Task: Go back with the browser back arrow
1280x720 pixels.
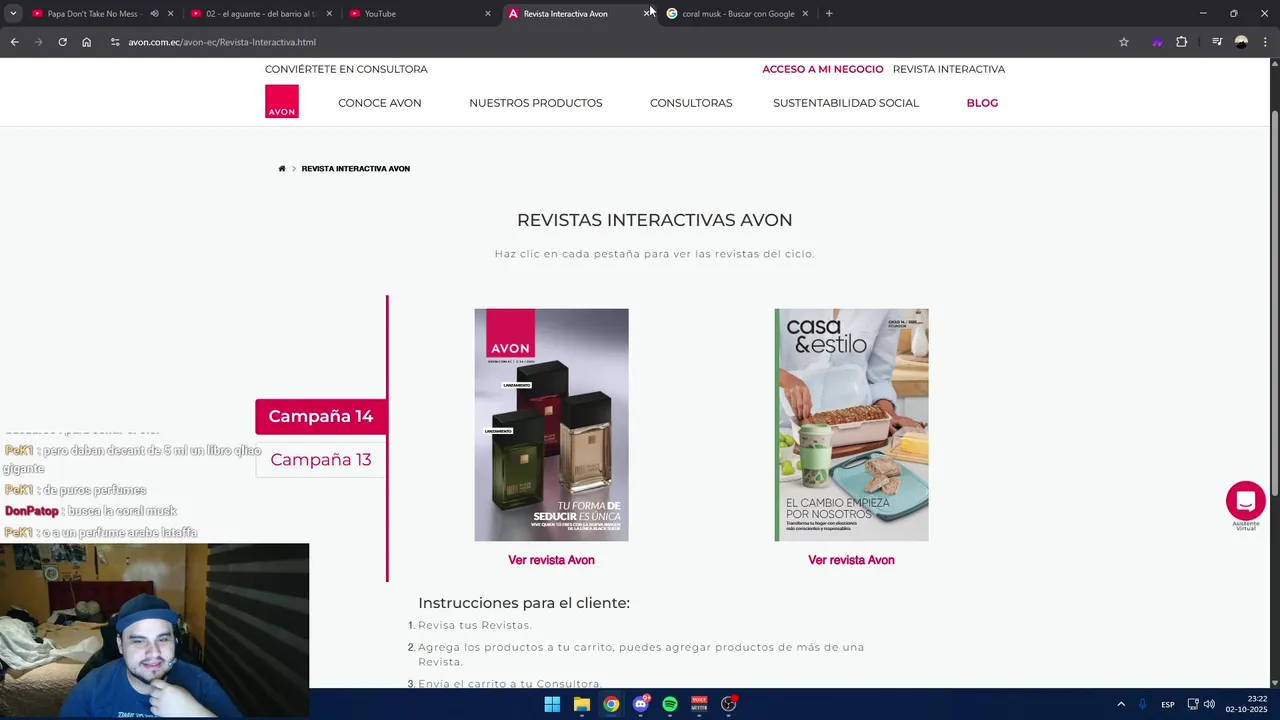Action: coord(14,42)
